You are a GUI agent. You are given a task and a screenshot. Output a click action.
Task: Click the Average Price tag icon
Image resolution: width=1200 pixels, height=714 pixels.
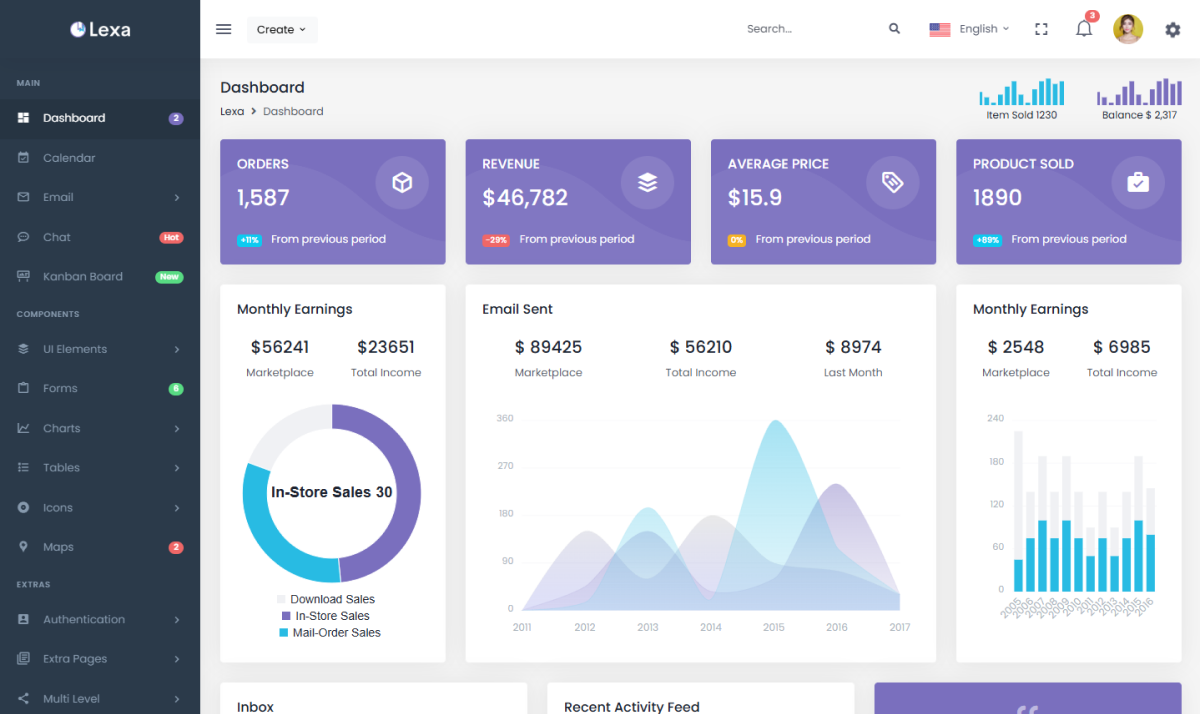[x=892, y=183]
